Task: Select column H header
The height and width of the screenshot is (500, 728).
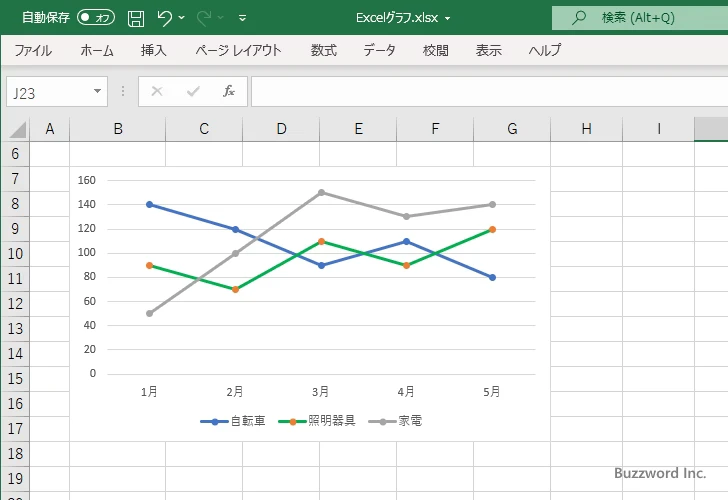Action: (x=586, y=129)
